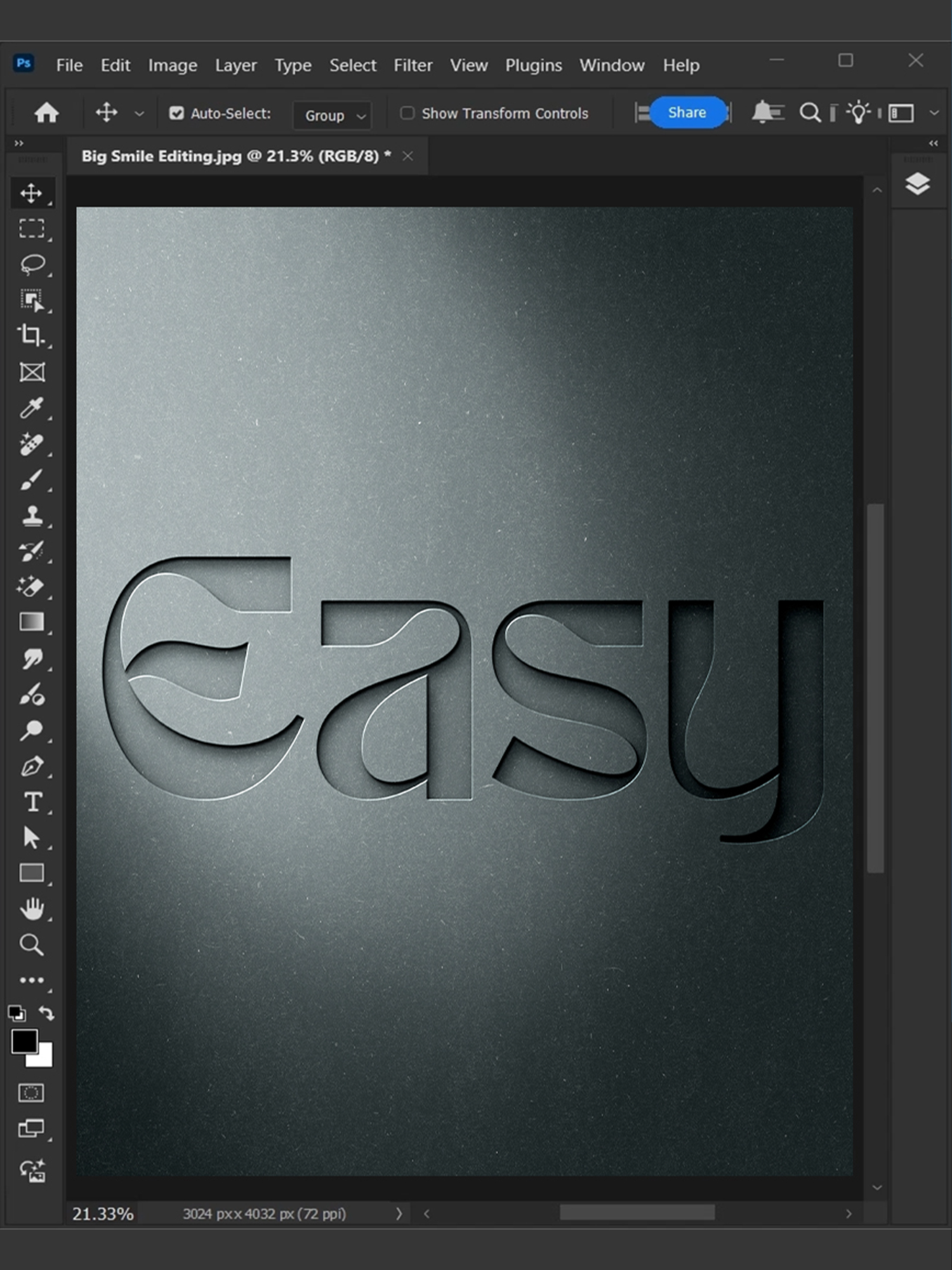Select the Clone Stamp tool
952x1270 pixels.
coord(32,515)
